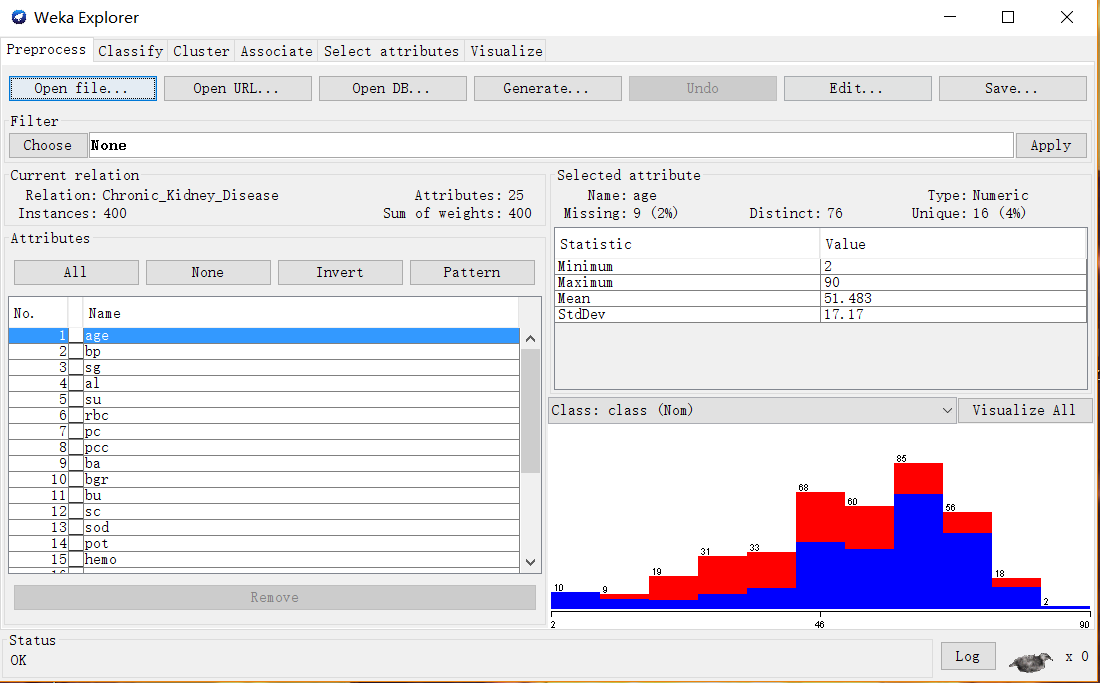Click the Save... button

point(1013,88)
